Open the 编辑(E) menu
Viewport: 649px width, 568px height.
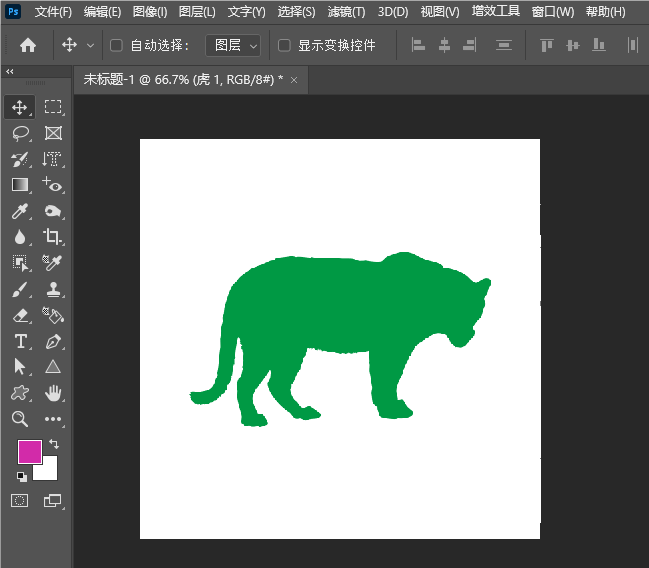coord(102,12)
